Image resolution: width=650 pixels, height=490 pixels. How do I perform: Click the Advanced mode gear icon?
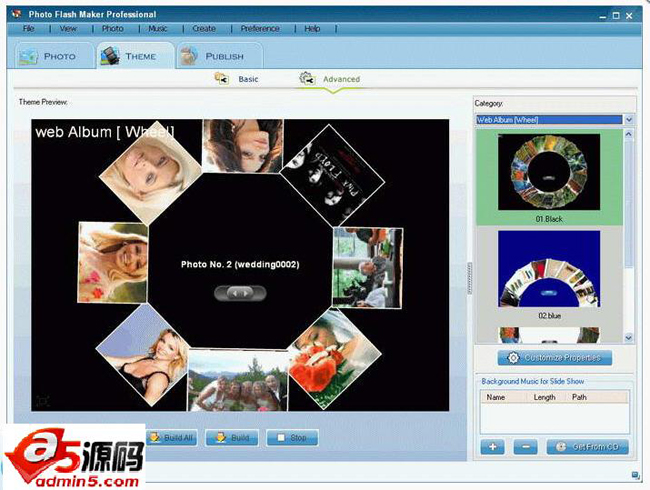pos(307,78)
